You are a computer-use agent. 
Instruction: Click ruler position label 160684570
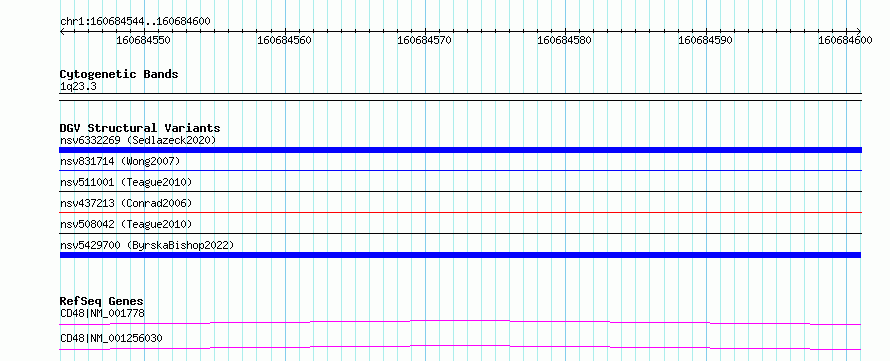pyautogui.click(x=424, y=40)
